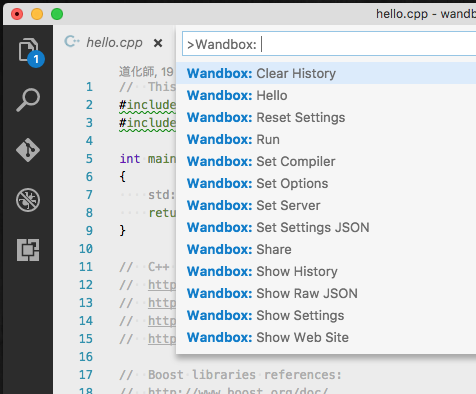Click line number 10 in the gutter
The image size is (476, 394).
tap(86, 249)
